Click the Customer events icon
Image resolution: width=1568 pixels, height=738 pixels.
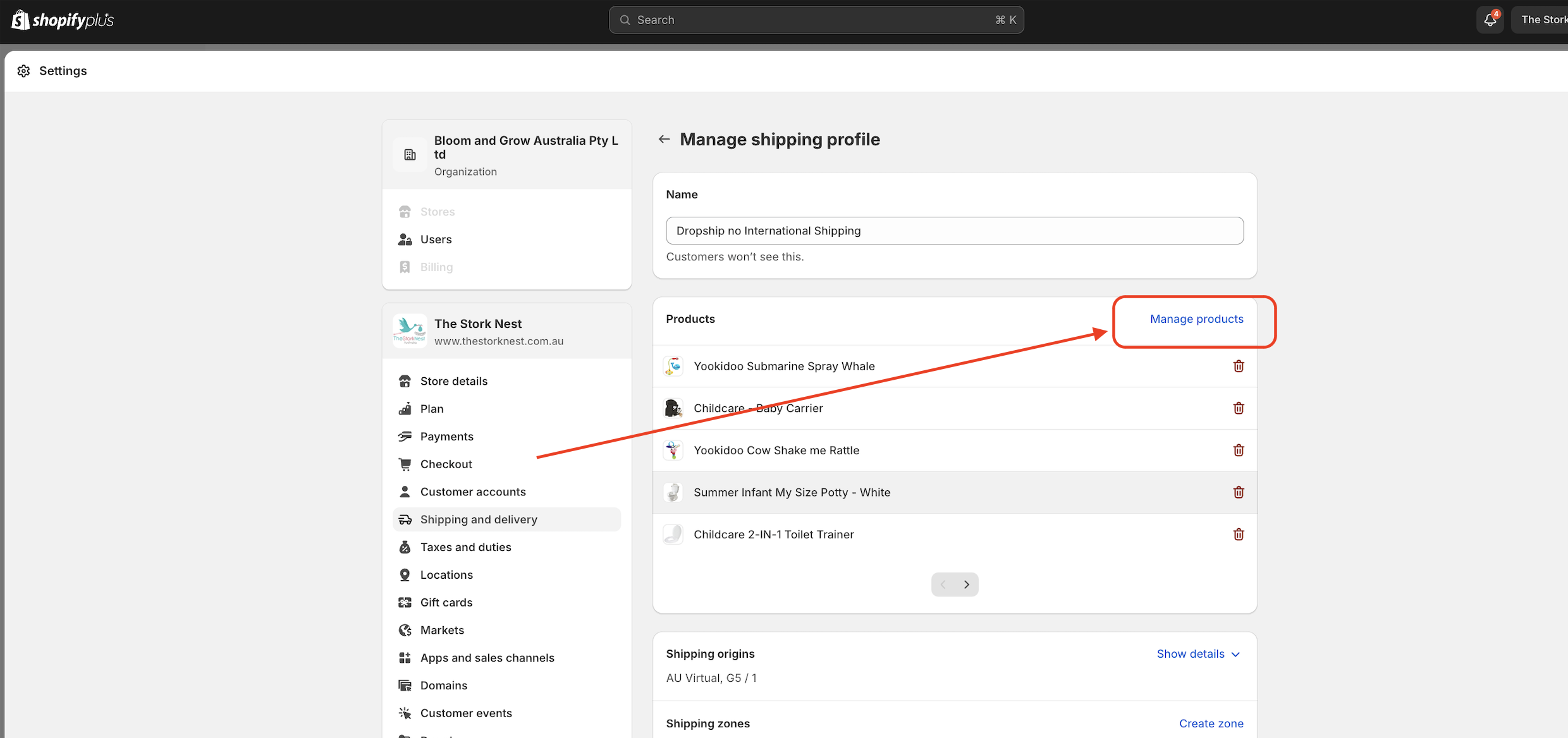tap(405, 713)
